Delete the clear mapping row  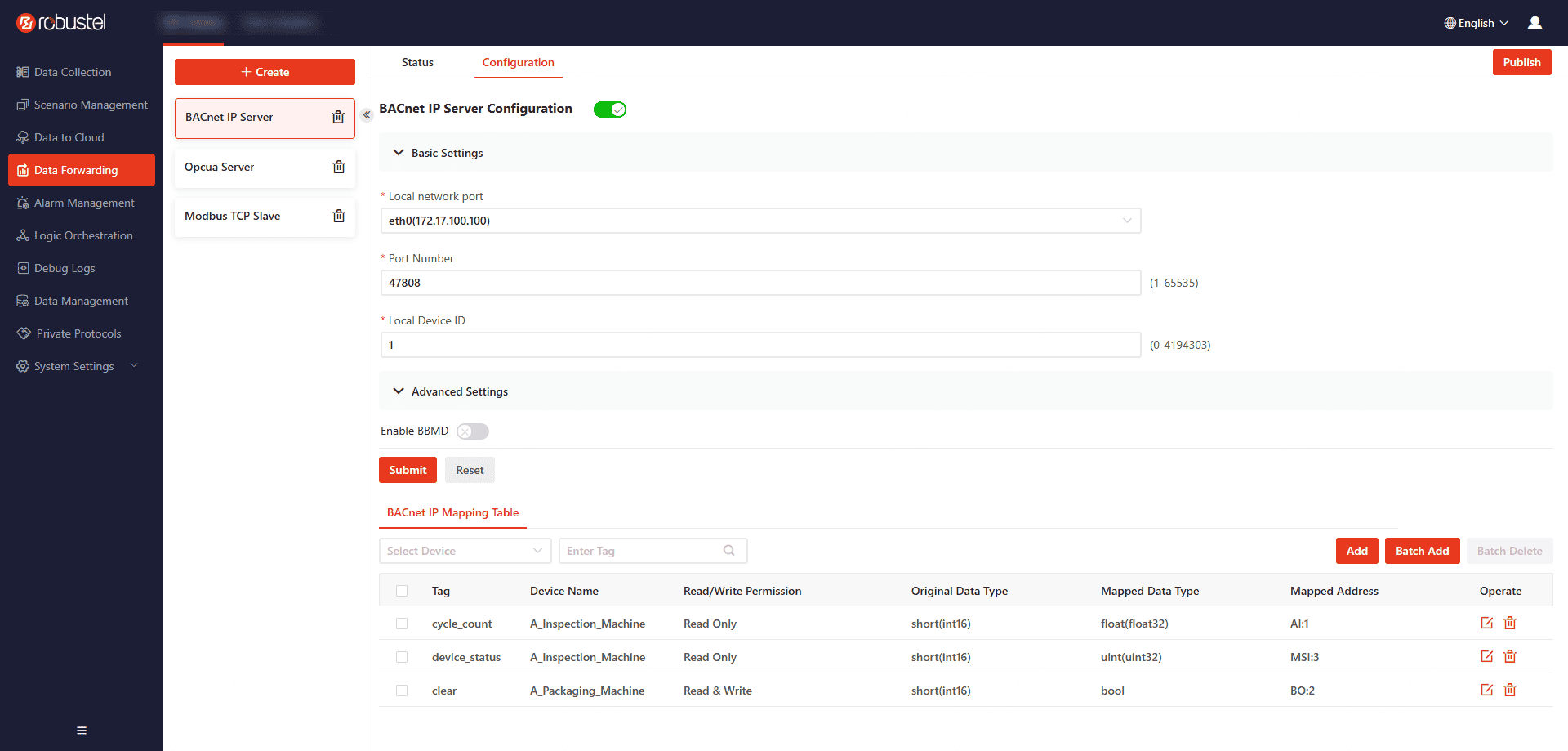pyautogui.click(x=1510, y=690)
